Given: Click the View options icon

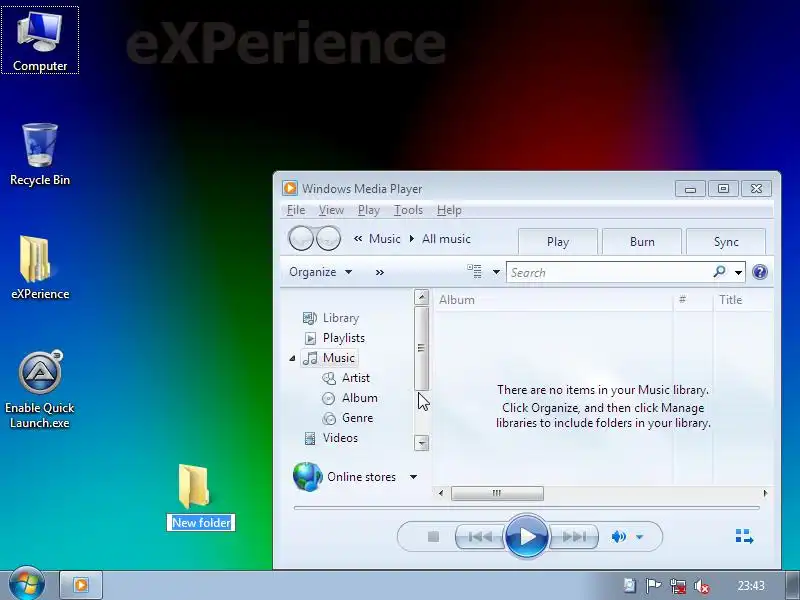Looking at the screenshot, I should coord(474,271).
